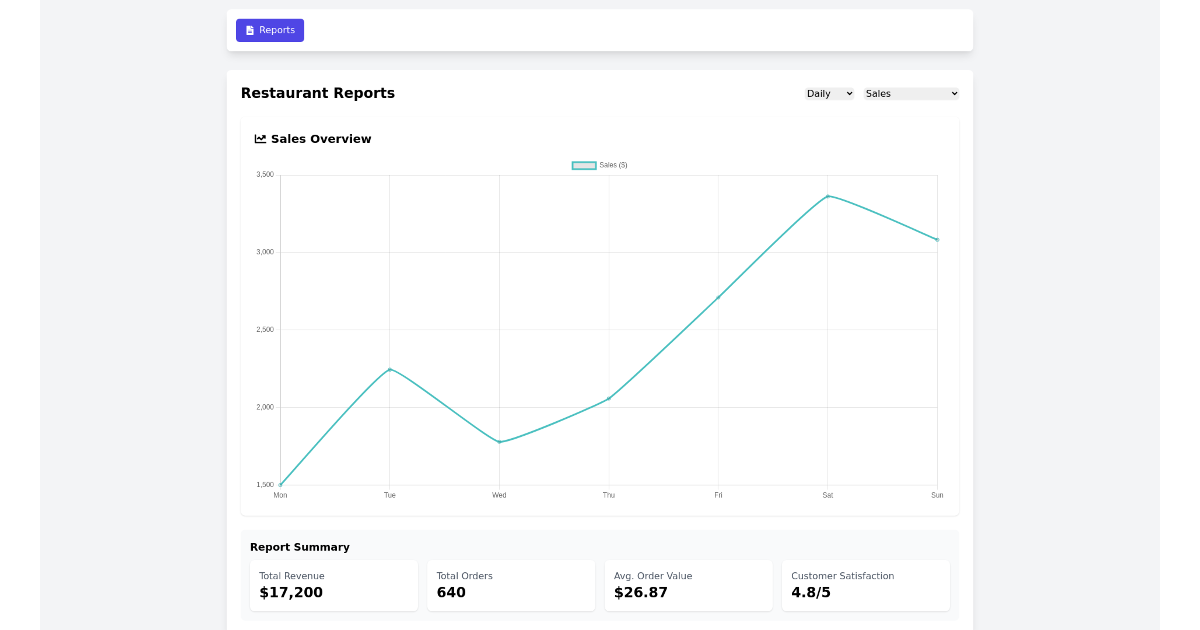This screenshot has width=1200, height=630.
Task: Click the Report Summary section title
Action: tap(300, 547)
